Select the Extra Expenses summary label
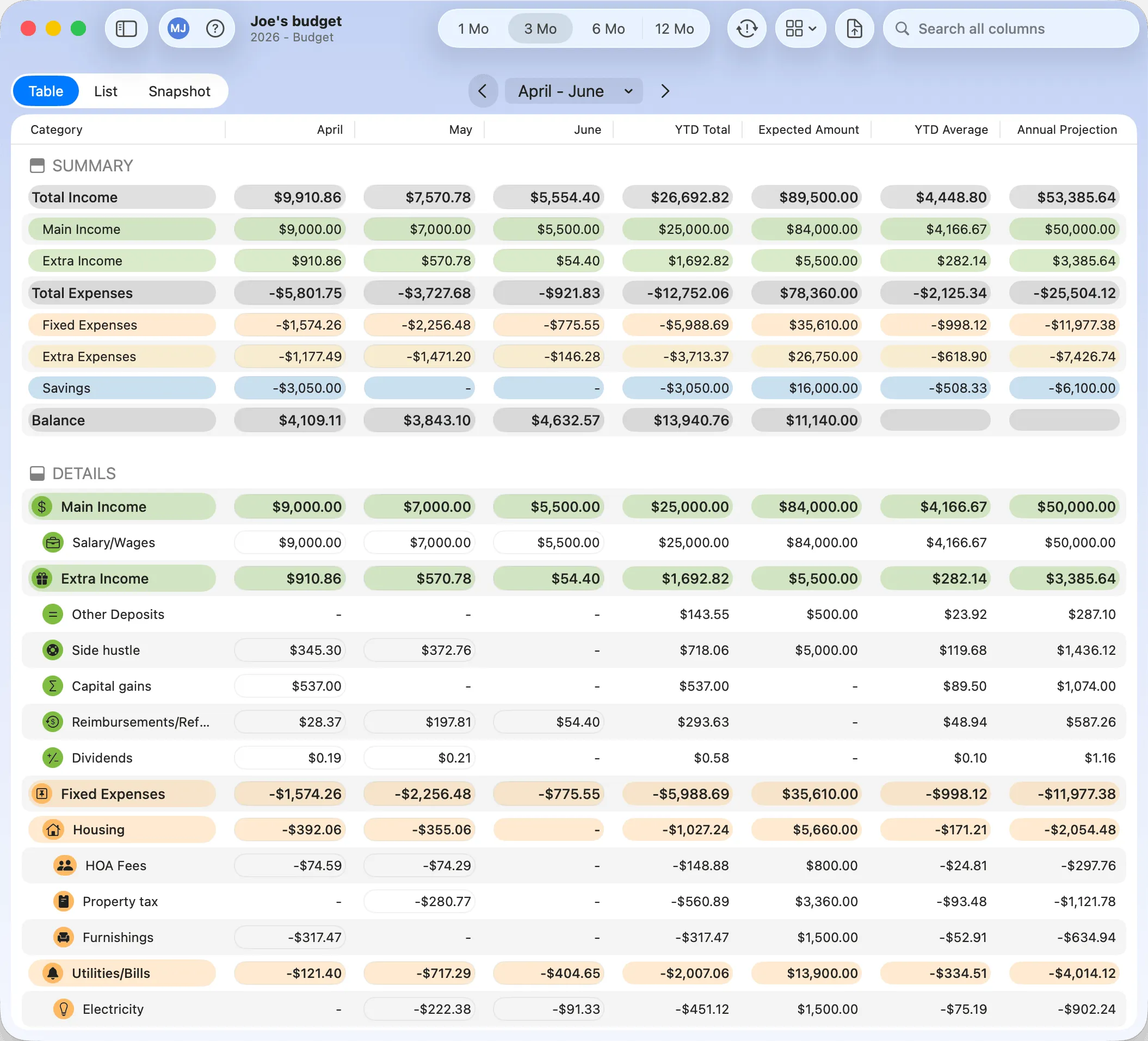Screen dimensions: 1148x1041 [89, 357]
